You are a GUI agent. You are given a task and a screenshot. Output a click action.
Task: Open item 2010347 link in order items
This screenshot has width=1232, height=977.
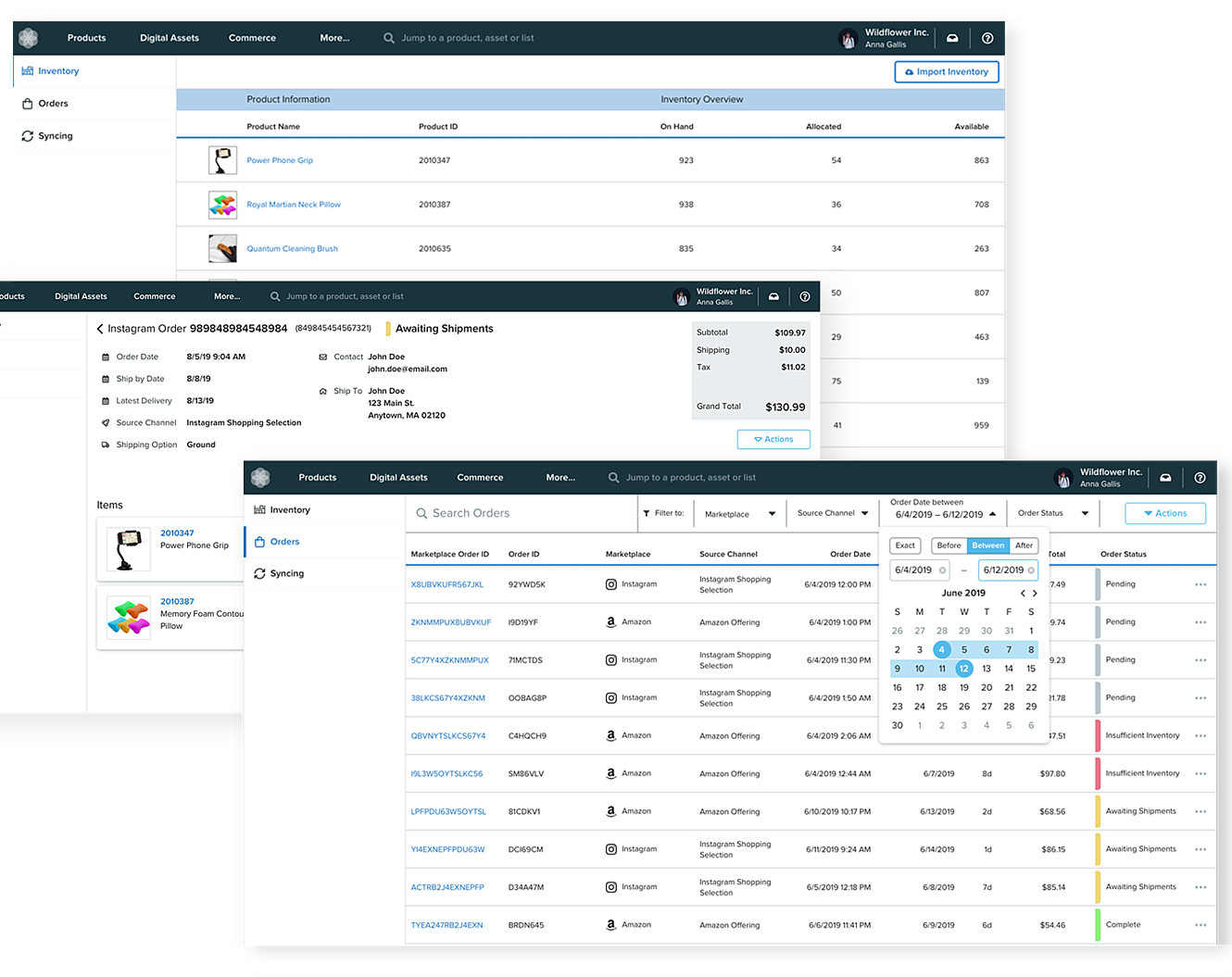click(x=177, y=533)
